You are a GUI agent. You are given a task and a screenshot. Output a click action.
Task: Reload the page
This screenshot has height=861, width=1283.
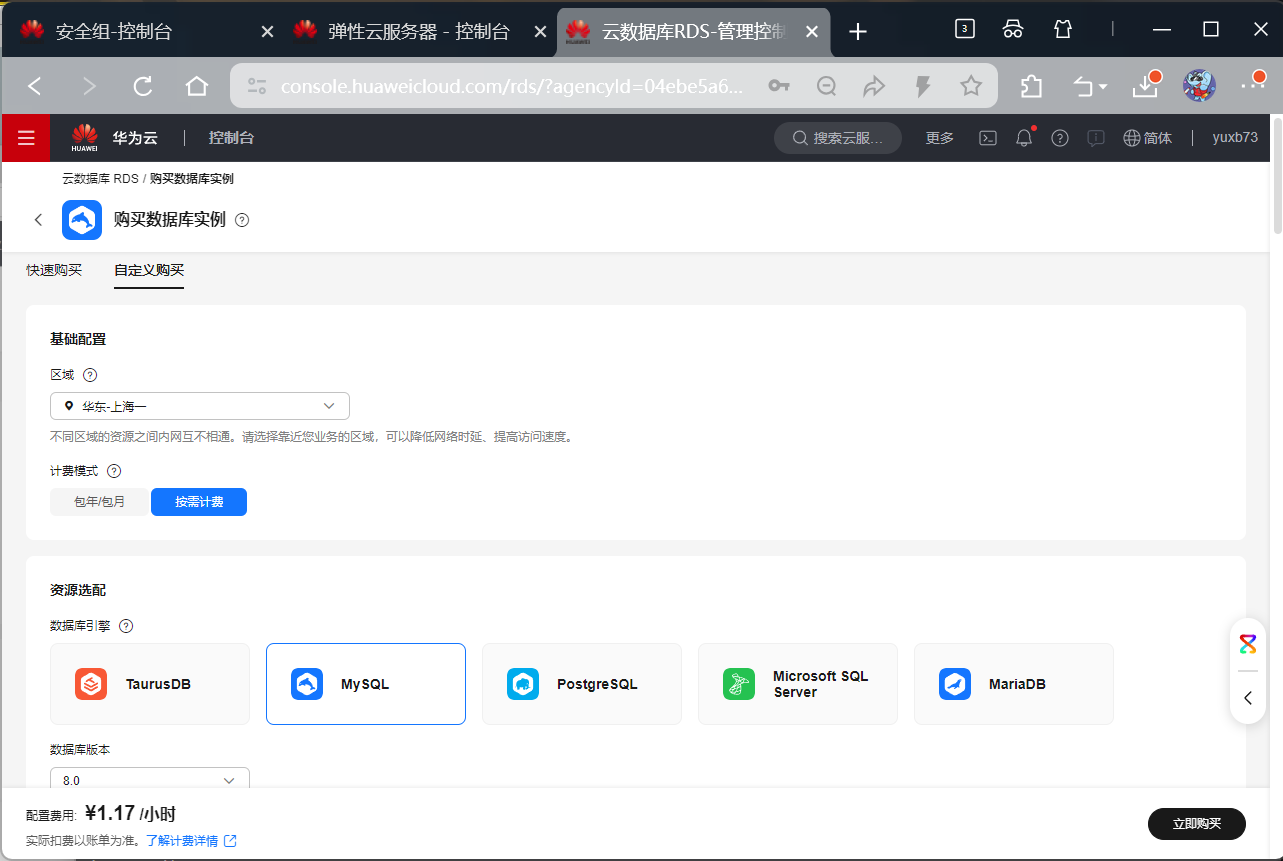click(143, 86)
